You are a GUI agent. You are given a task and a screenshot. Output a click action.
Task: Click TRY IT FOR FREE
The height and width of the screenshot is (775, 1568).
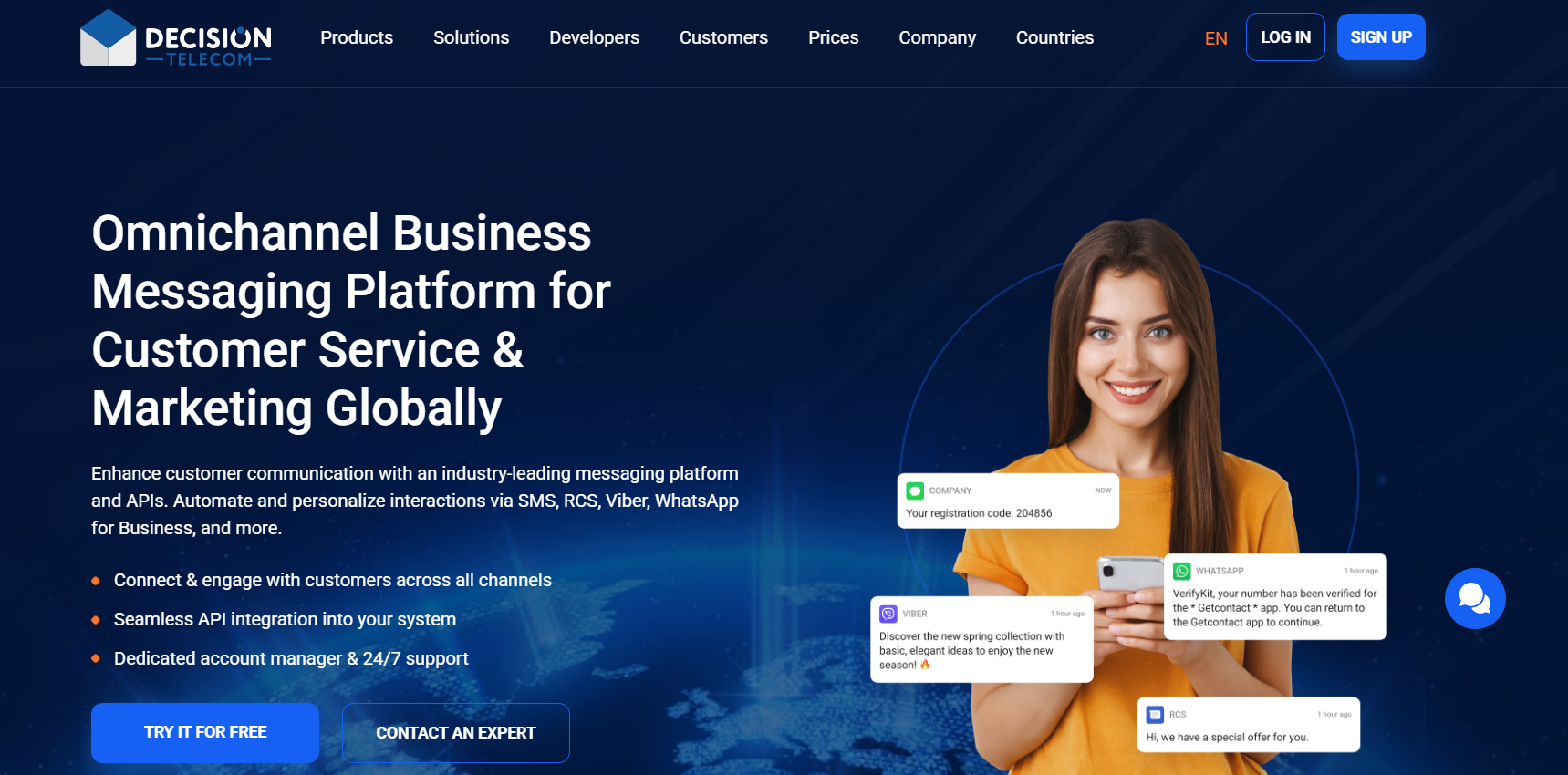tap(205, 732)
